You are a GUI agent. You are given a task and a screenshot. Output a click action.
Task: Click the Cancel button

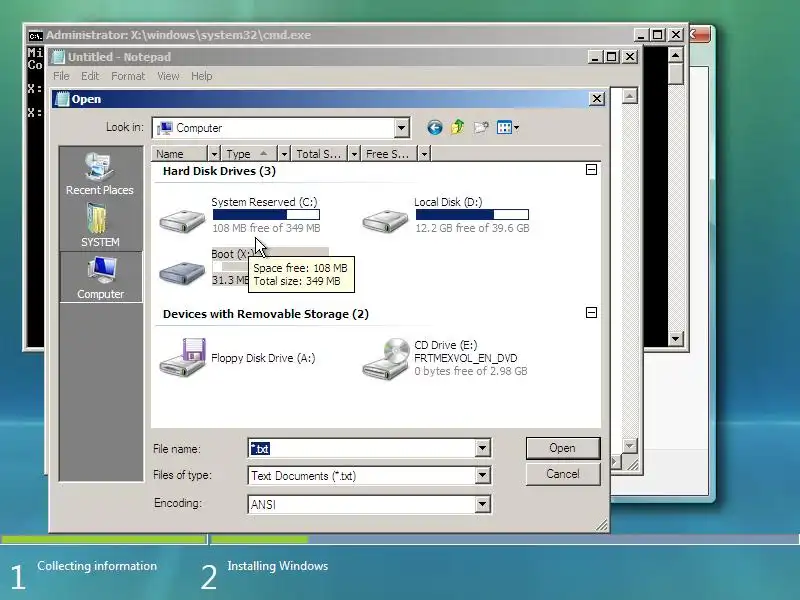click(563, 474)
